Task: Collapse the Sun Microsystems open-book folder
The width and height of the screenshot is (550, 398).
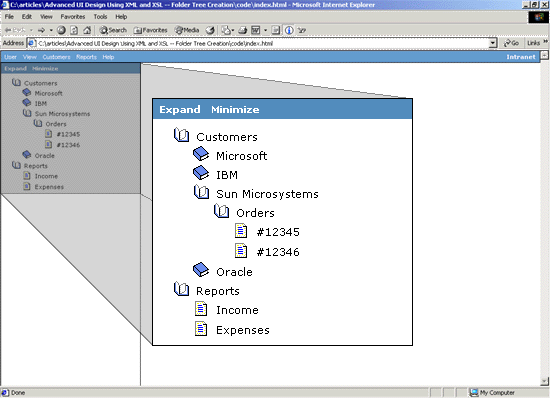Action: pos(27,113)
